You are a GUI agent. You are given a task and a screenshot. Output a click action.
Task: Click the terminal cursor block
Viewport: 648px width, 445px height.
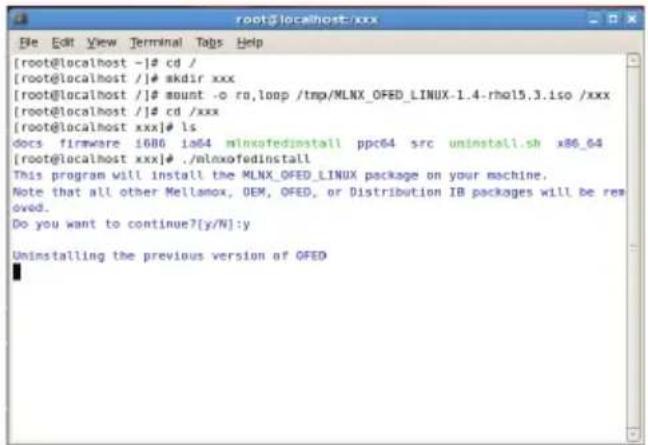pos(17,272)
